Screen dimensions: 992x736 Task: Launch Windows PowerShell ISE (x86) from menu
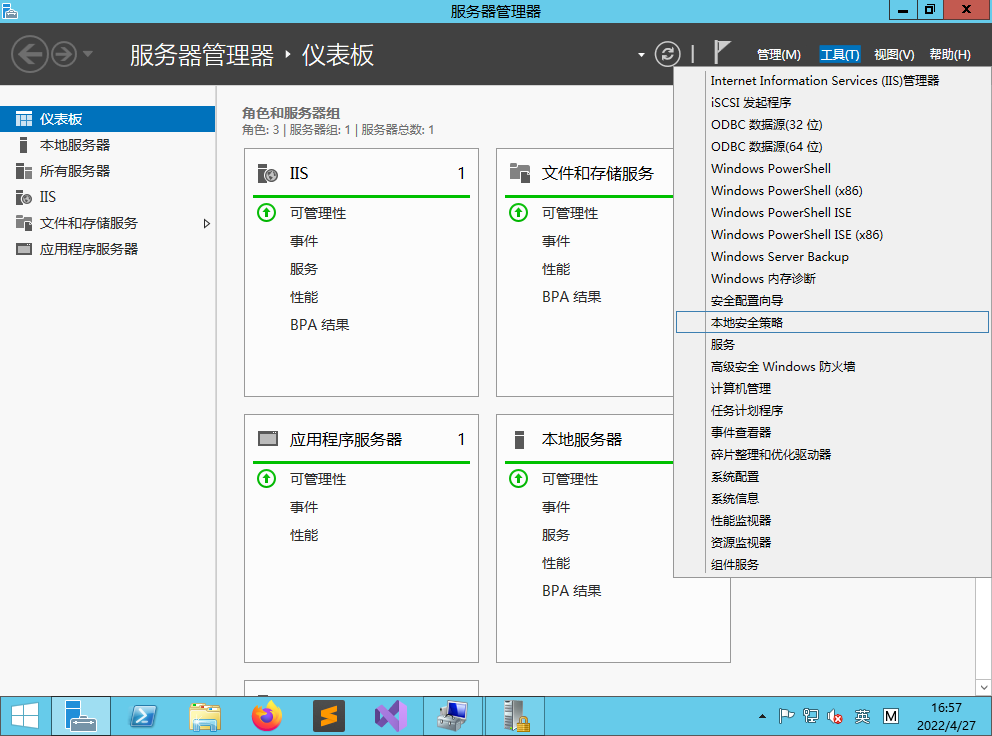click(832, 234)
